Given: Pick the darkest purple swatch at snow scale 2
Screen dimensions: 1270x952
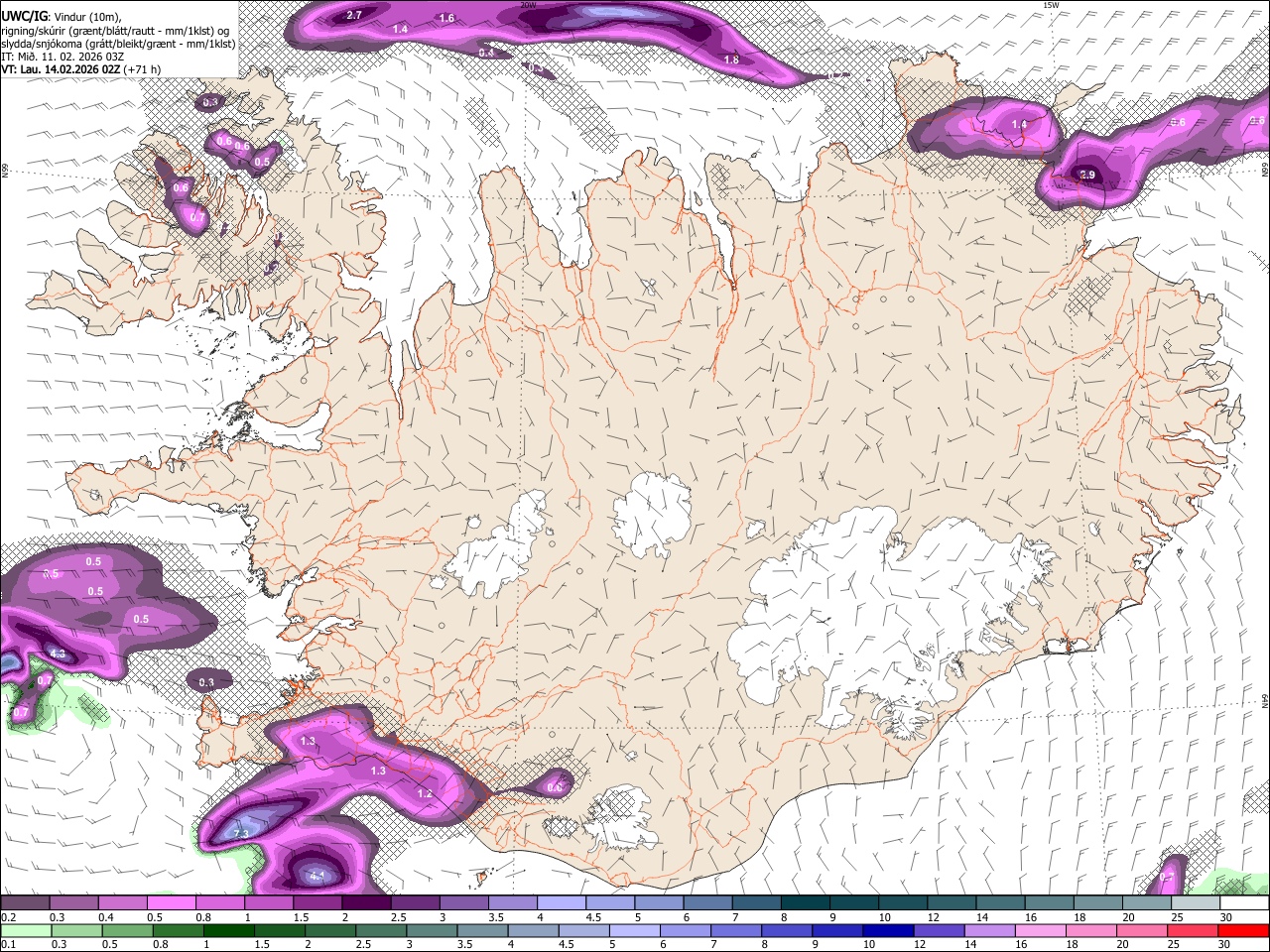Looking at the screenshot, I should tap(366, 903).
